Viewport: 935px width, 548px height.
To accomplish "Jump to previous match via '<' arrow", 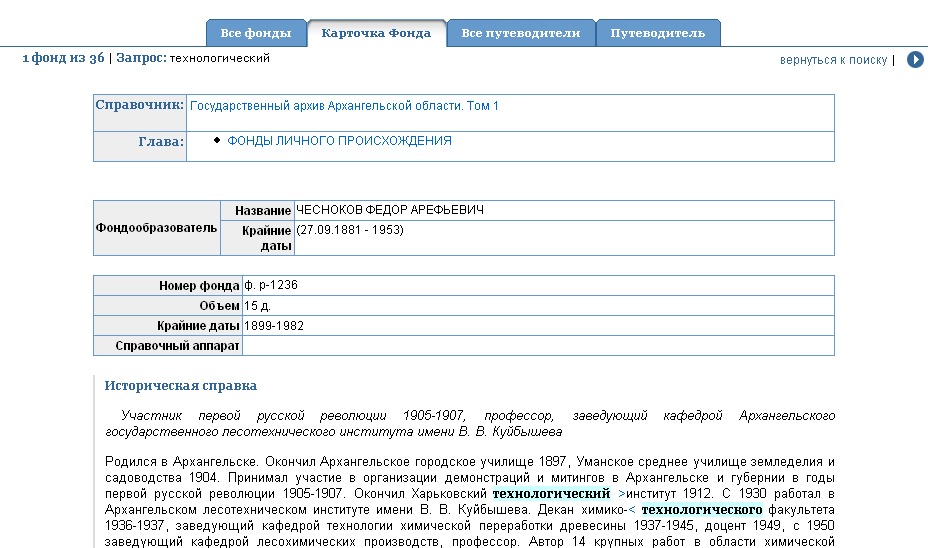I will pyautogui.click(x=631, y=509).
